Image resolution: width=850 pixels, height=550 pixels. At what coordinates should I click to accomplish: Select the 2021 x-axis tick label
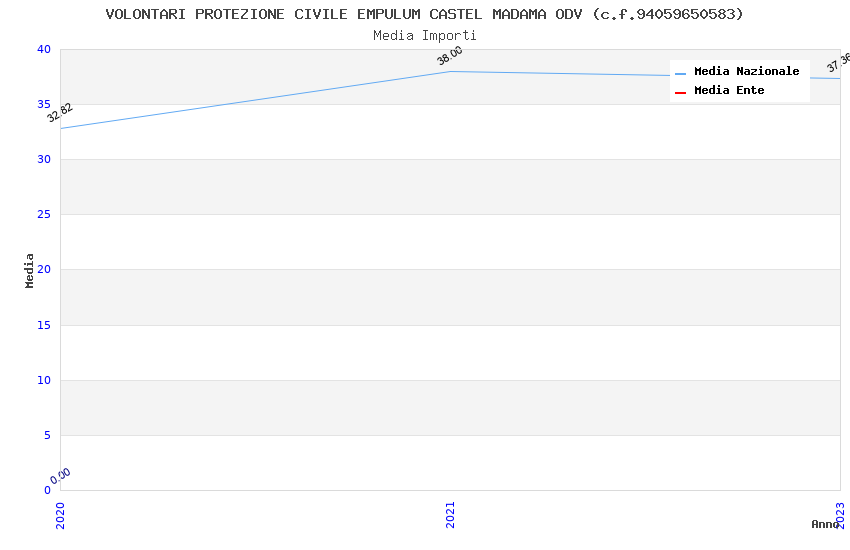tap(450, 514)
